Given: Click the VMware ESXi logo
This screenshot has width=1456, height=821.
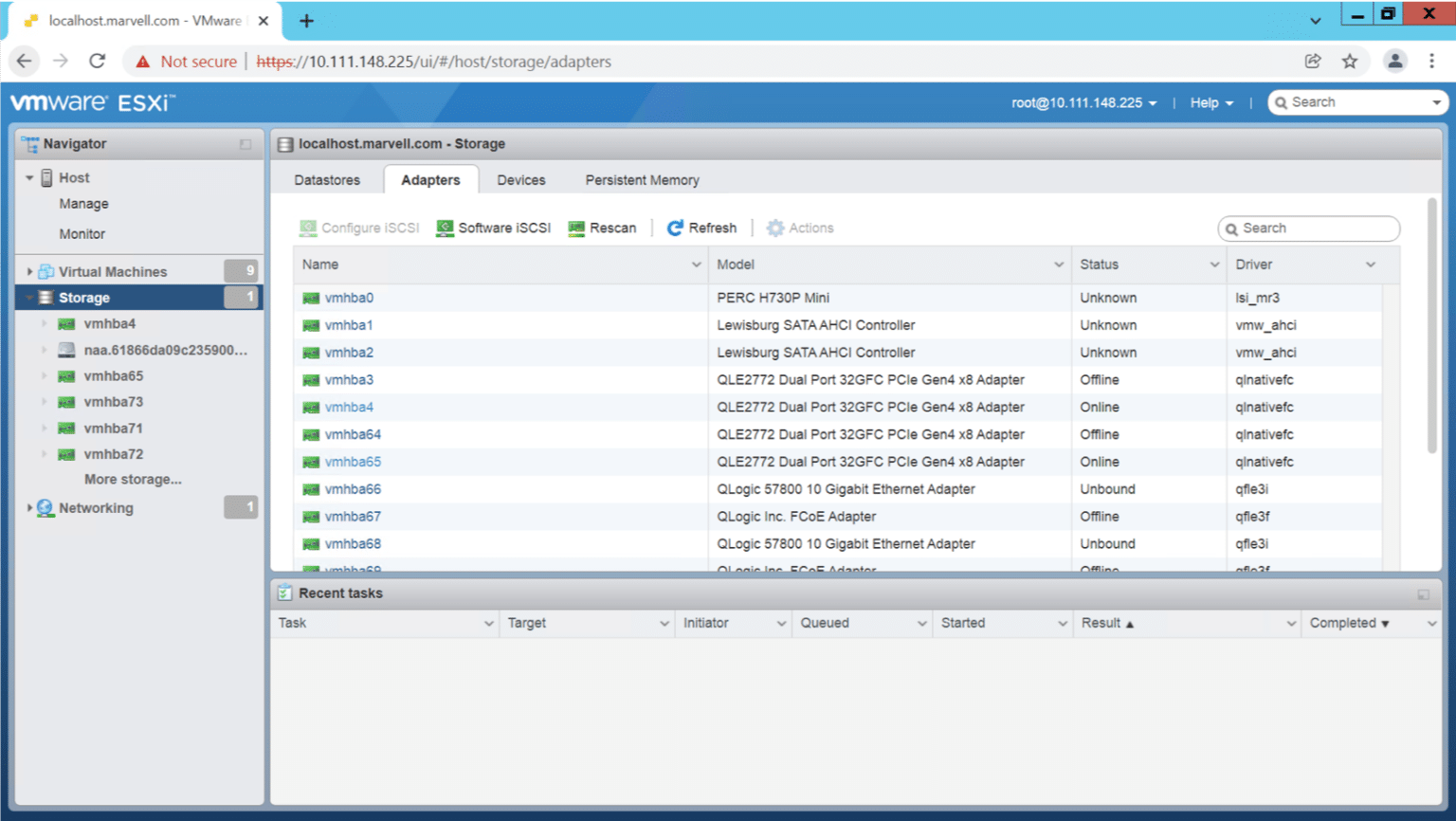Looking at the screenshot, I should click(x=92, y=102).
